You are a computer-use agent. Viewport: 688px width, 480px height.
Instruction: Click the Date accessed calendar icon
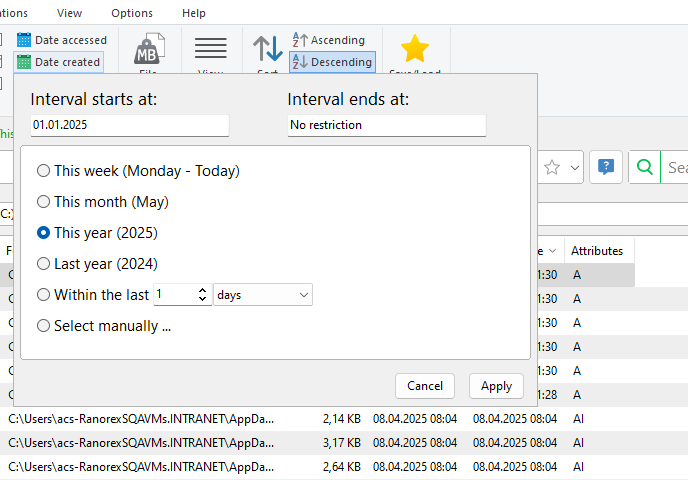pos(24,40)
